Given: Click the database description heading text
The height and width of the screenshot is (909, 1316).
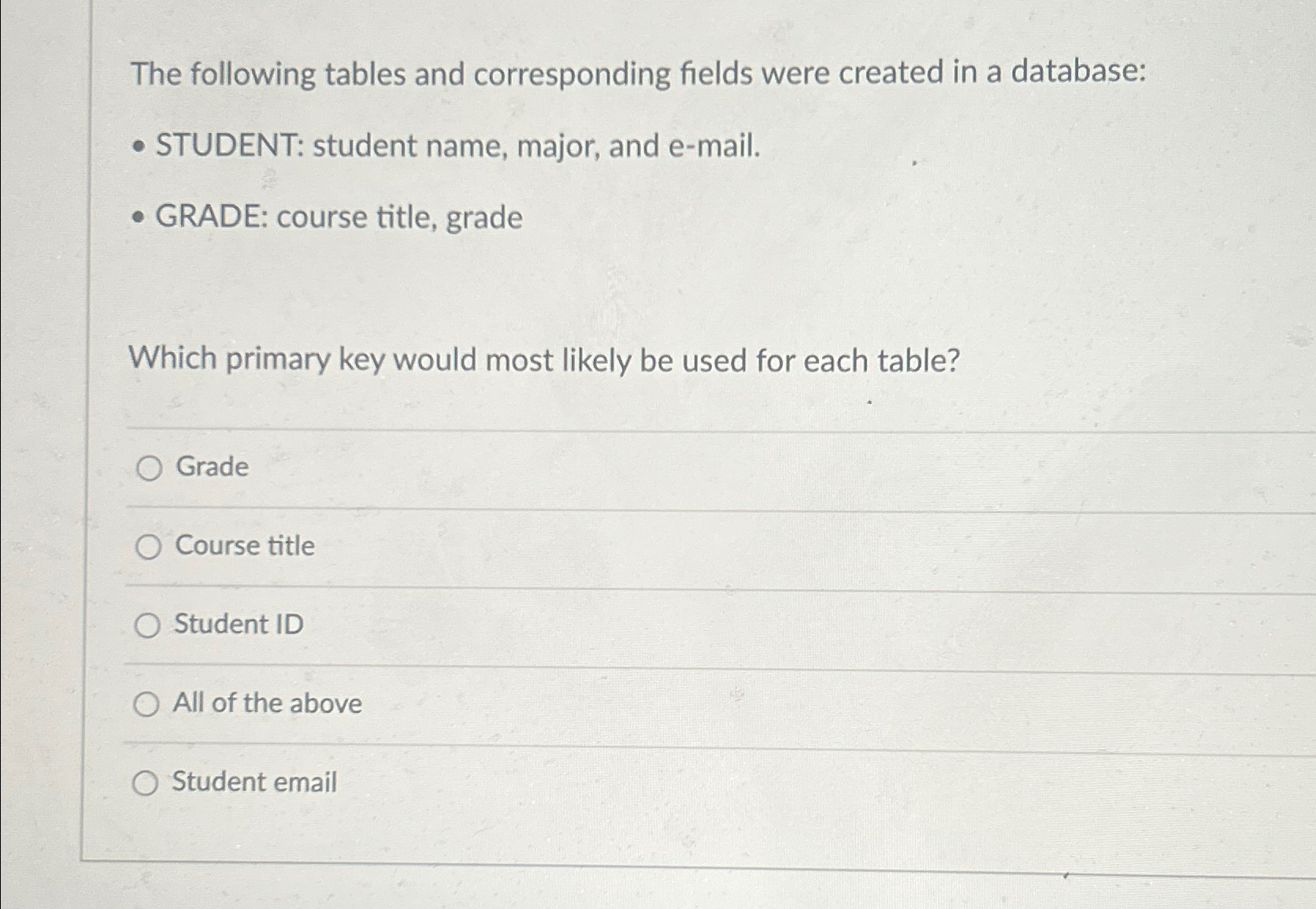Looking at the screenshot, I should coord(639,74).
